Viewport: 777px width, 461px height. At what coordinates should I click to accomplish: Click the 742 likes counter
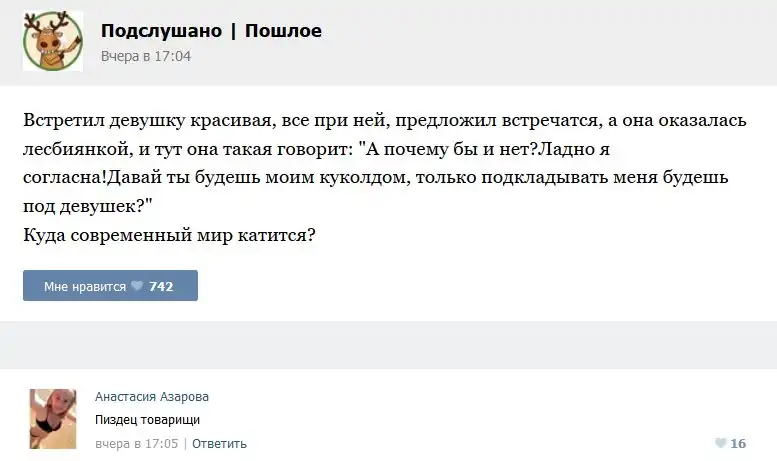click(x=161, y=287)
